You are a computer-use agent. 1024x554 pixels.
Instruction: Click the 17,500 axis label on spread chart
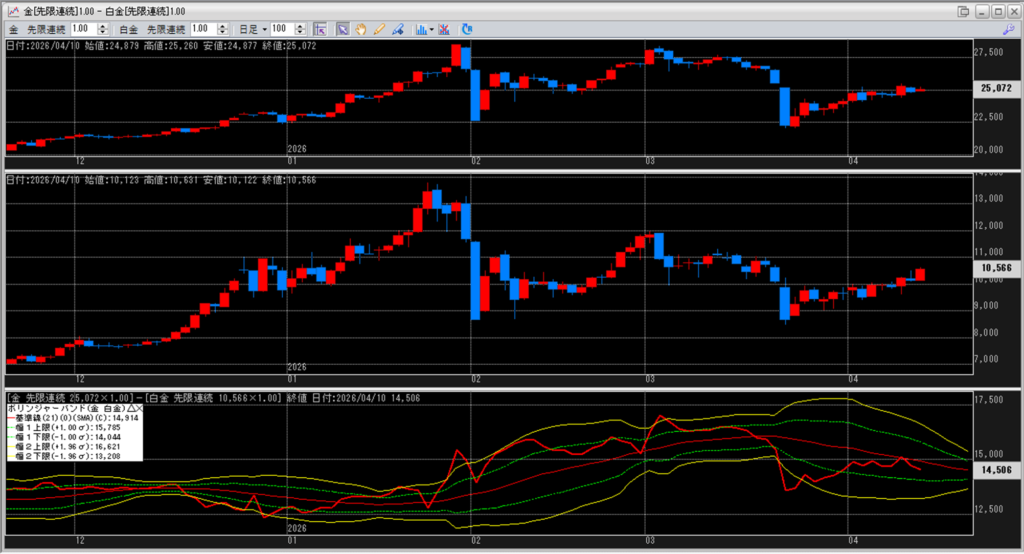pyautogui.click(x=988, y=400)
